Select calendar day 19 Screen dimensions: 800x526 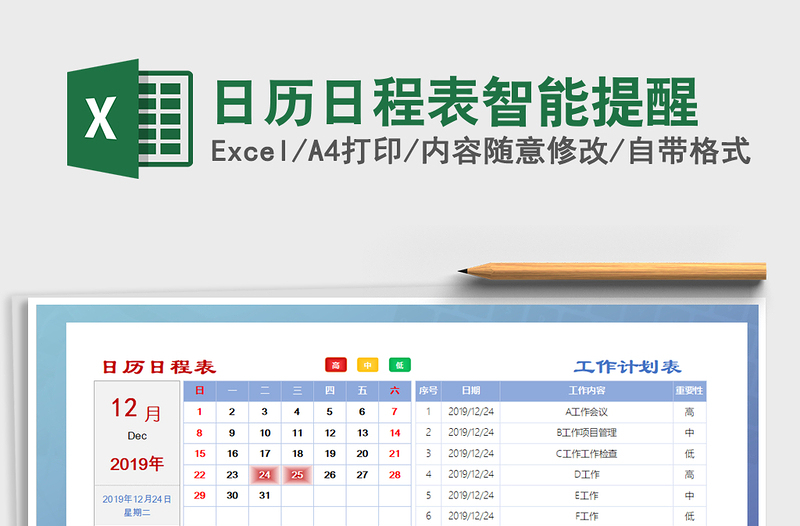[330, 454]
